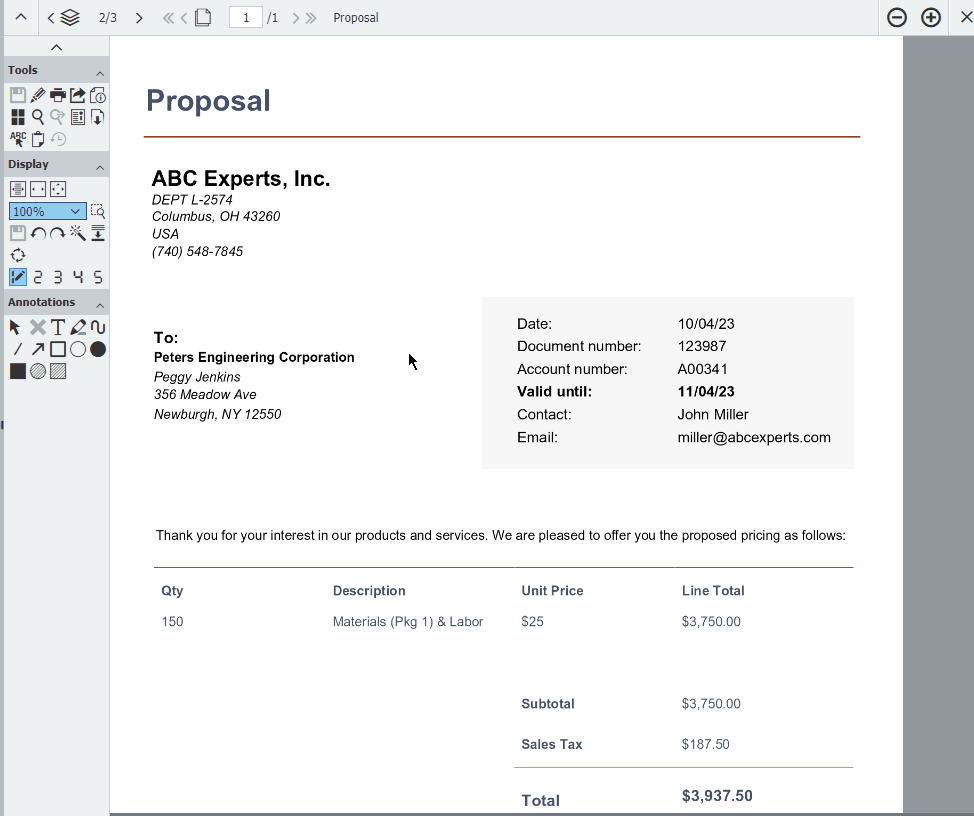Viewport: 974px width, 816px height.
Task: Collapse the Display panel section
Action: coord(100,165)
